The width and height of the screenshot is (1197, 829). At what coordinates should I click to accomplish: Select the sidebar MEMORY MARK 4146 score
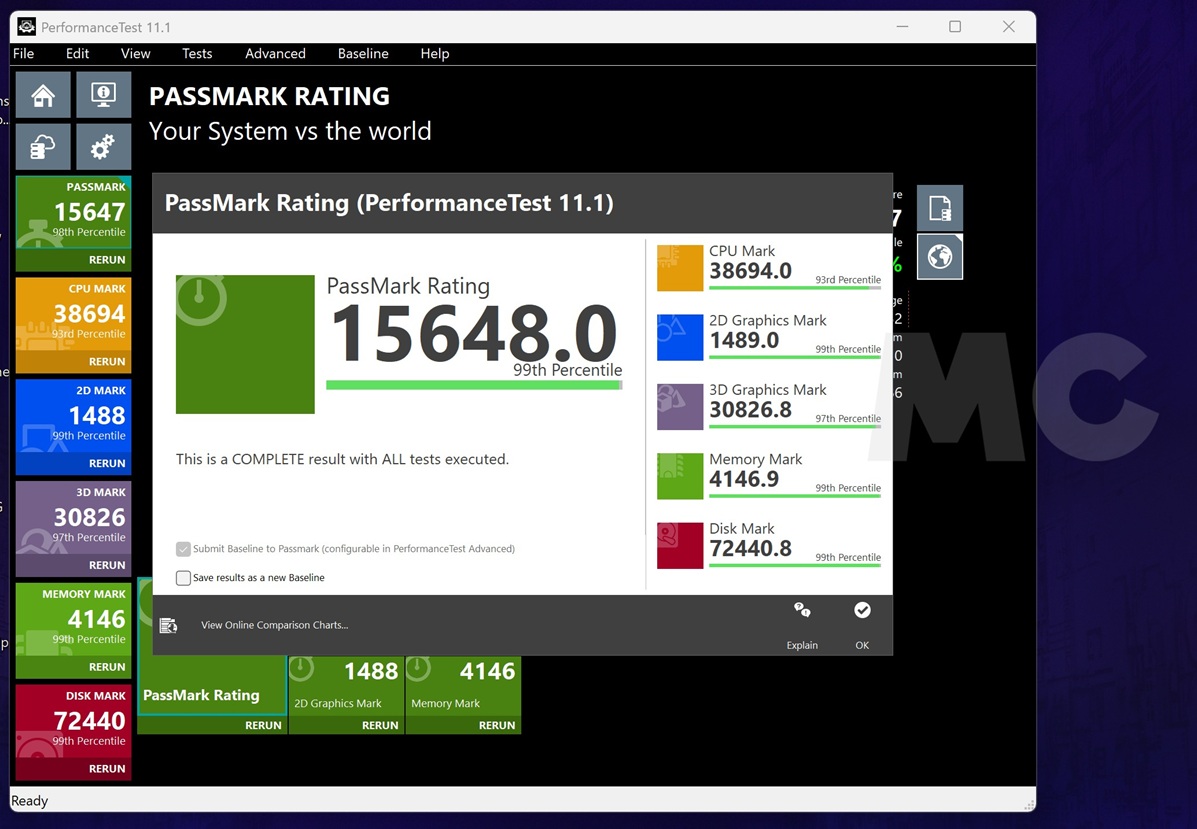96,619
